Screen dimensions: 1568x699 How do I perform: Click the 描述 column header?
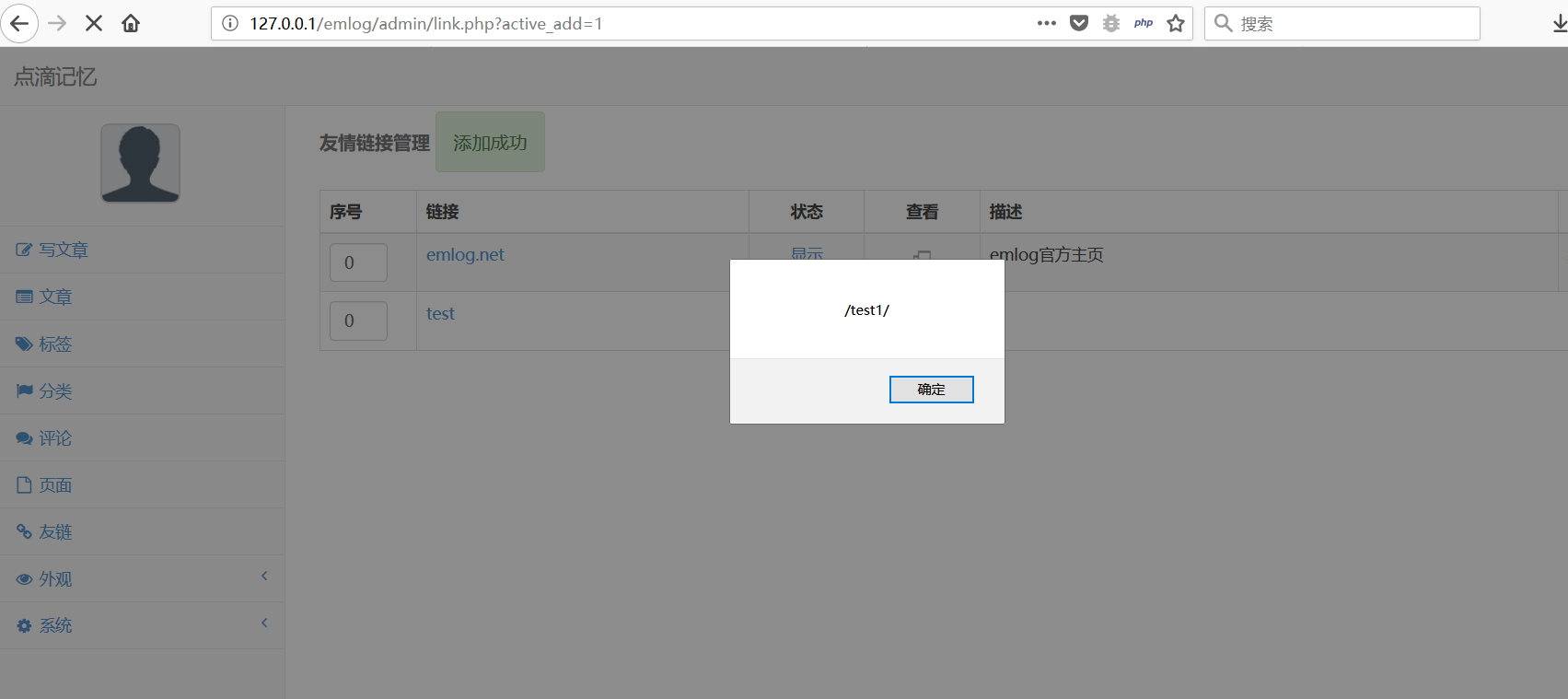1006,212
